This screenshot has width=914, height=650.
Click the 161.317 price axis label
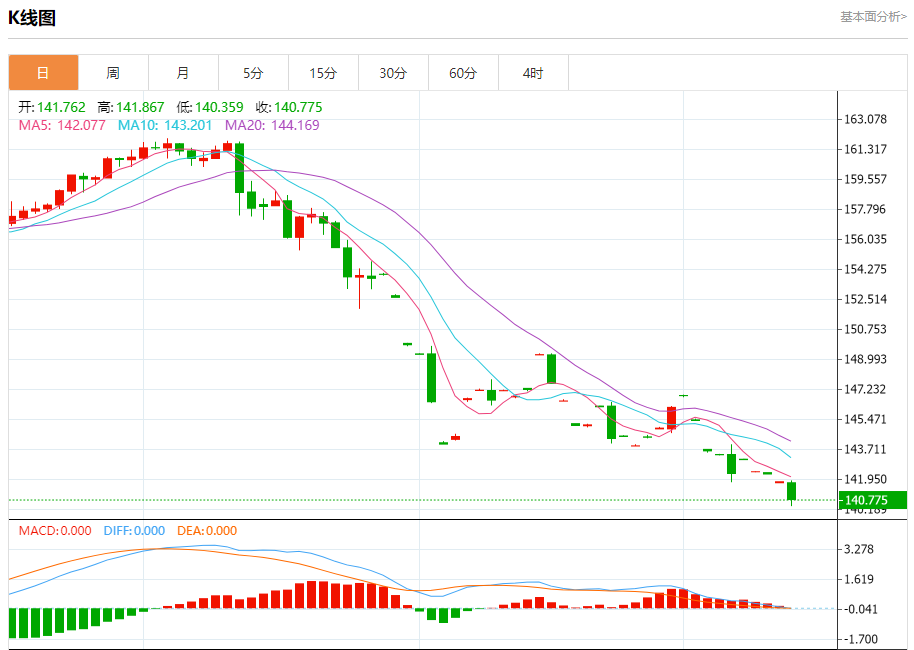pyautogui.click(x=866, y=149)
